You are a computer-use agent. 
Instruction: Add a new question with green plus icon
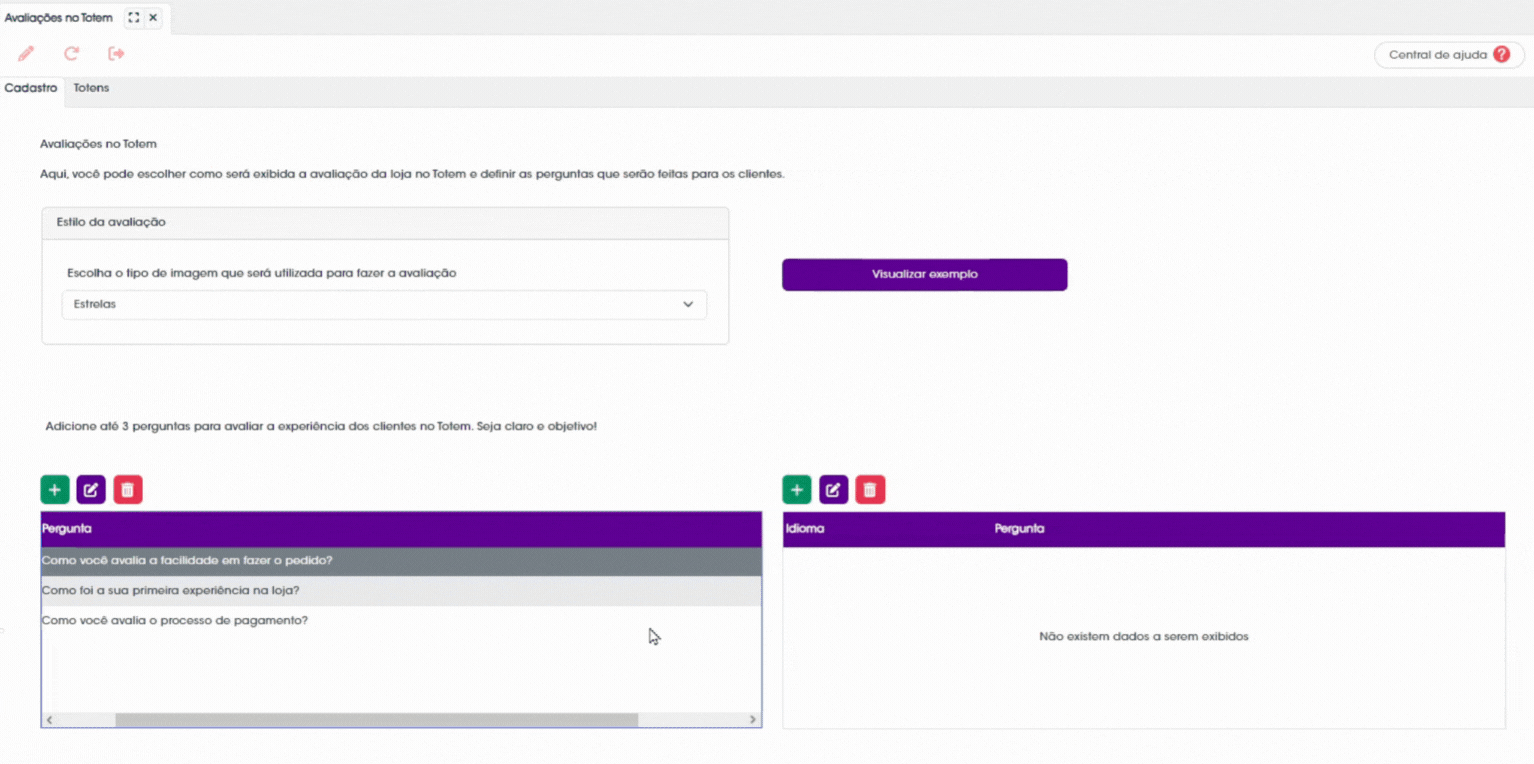[x=55, y=489]
